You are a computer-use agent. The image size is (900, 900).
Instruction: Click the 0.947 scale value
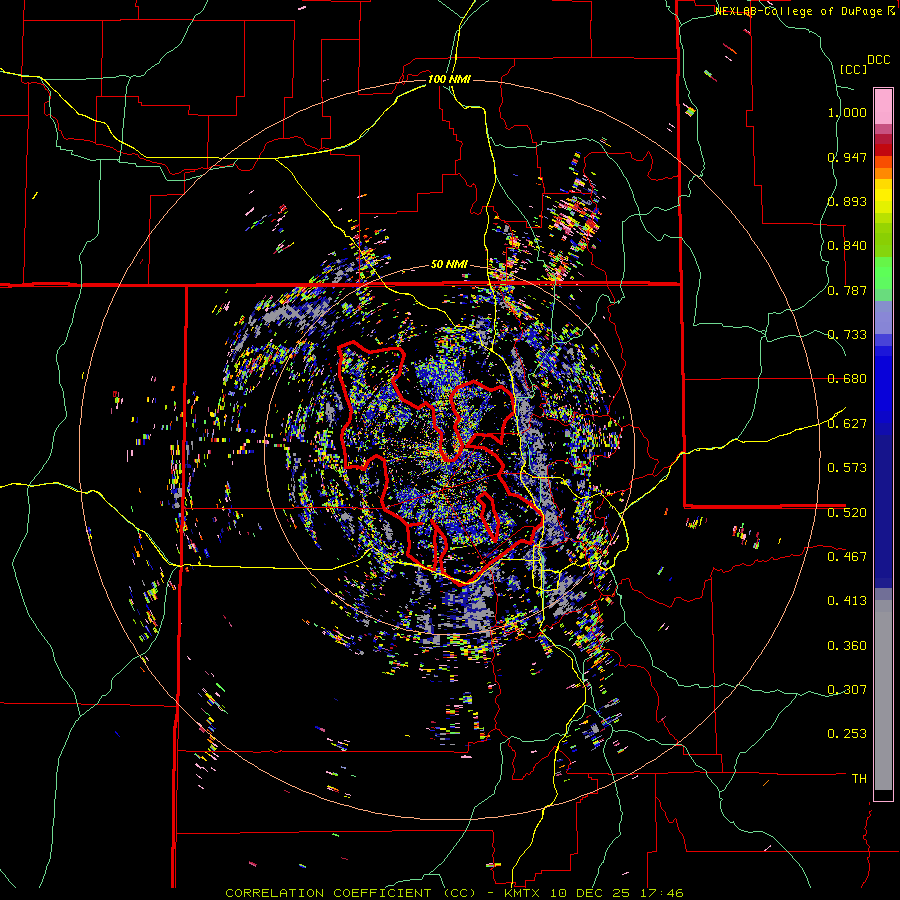[847, 157]
